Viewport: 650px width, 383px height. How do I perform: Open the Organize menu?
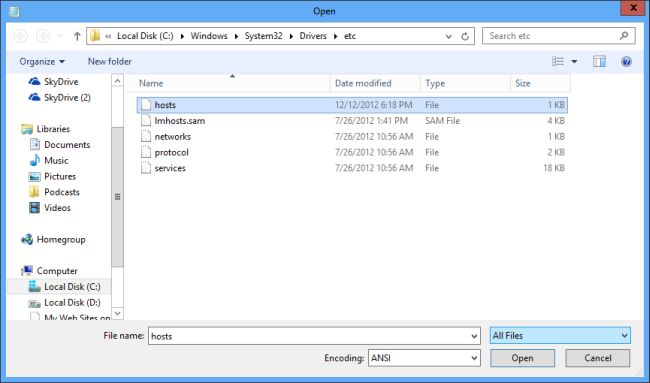[42, 61]
